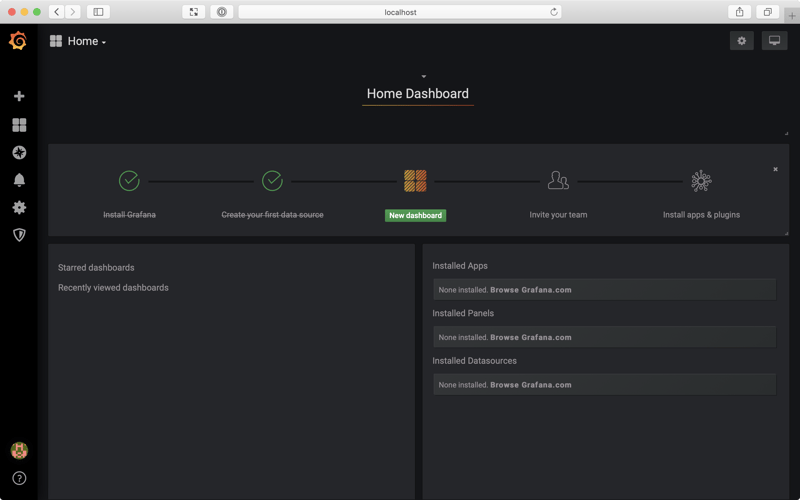Image resolution: width=800 pixels, height=500 pixels.
Task: Click the Invite your team users icon
Action: click(558, 181)
